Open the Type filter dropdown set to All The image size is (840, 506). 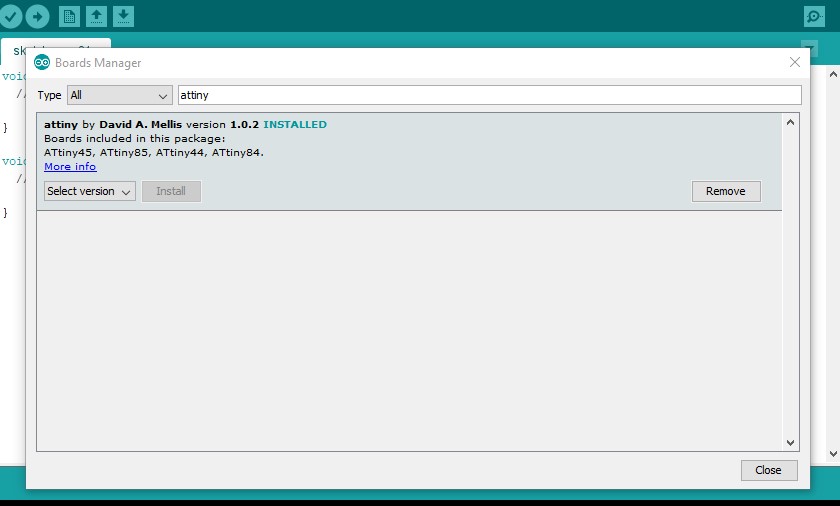(119, 95)
